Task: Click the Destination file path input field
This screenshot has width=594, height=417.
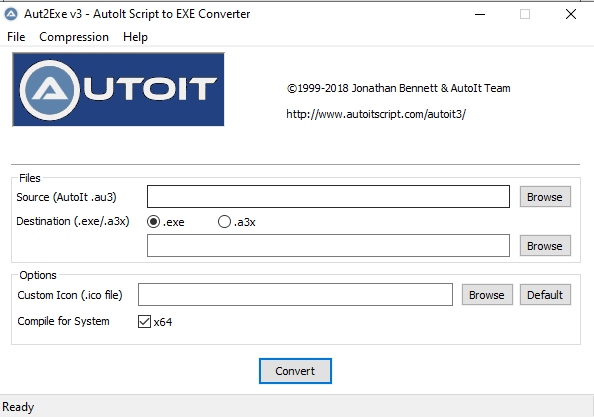Action: pyautogui.click(x=328, y=245)
